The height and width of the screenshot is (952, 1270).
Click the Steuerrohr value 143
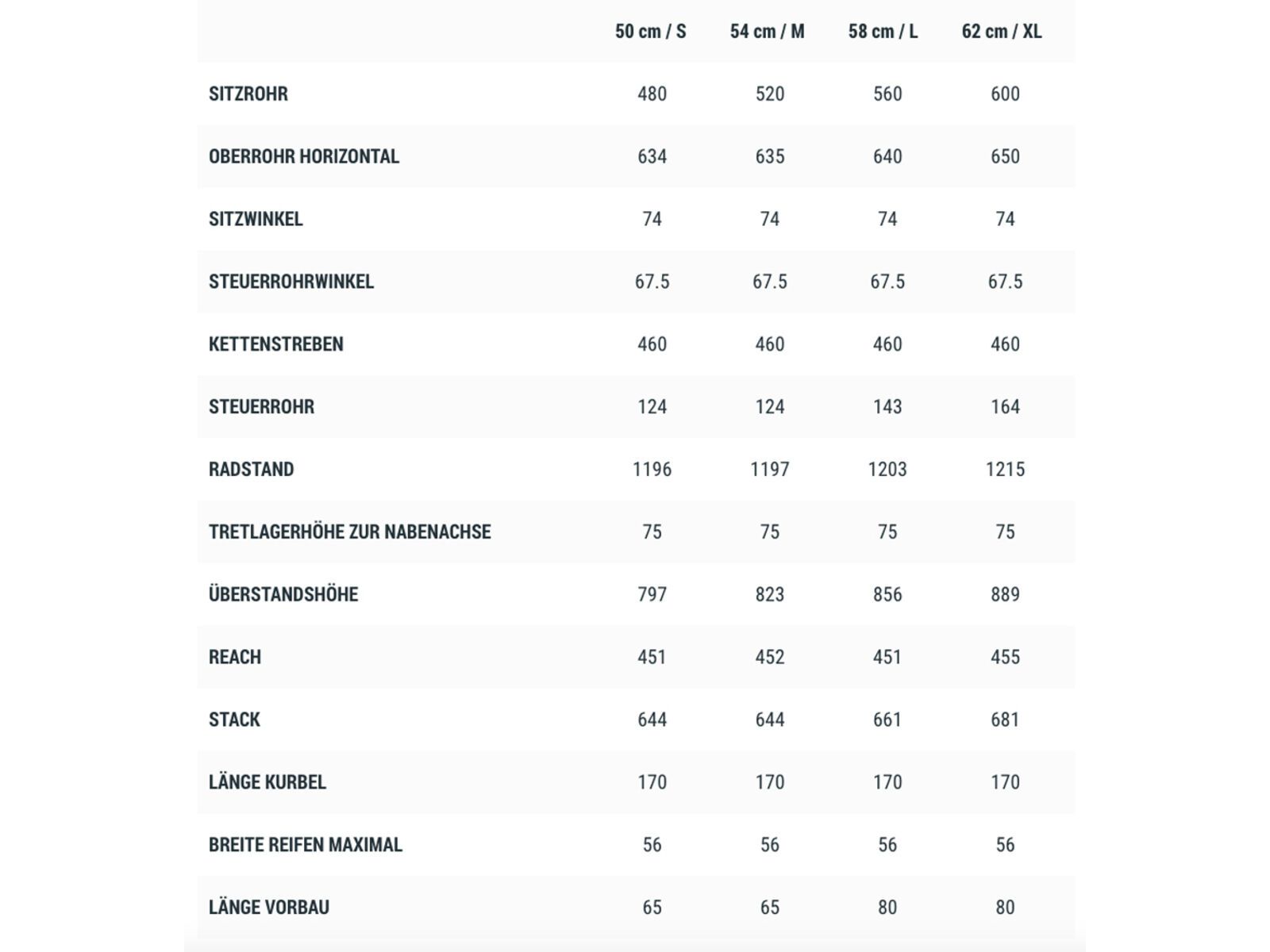[x=887, y=407]
